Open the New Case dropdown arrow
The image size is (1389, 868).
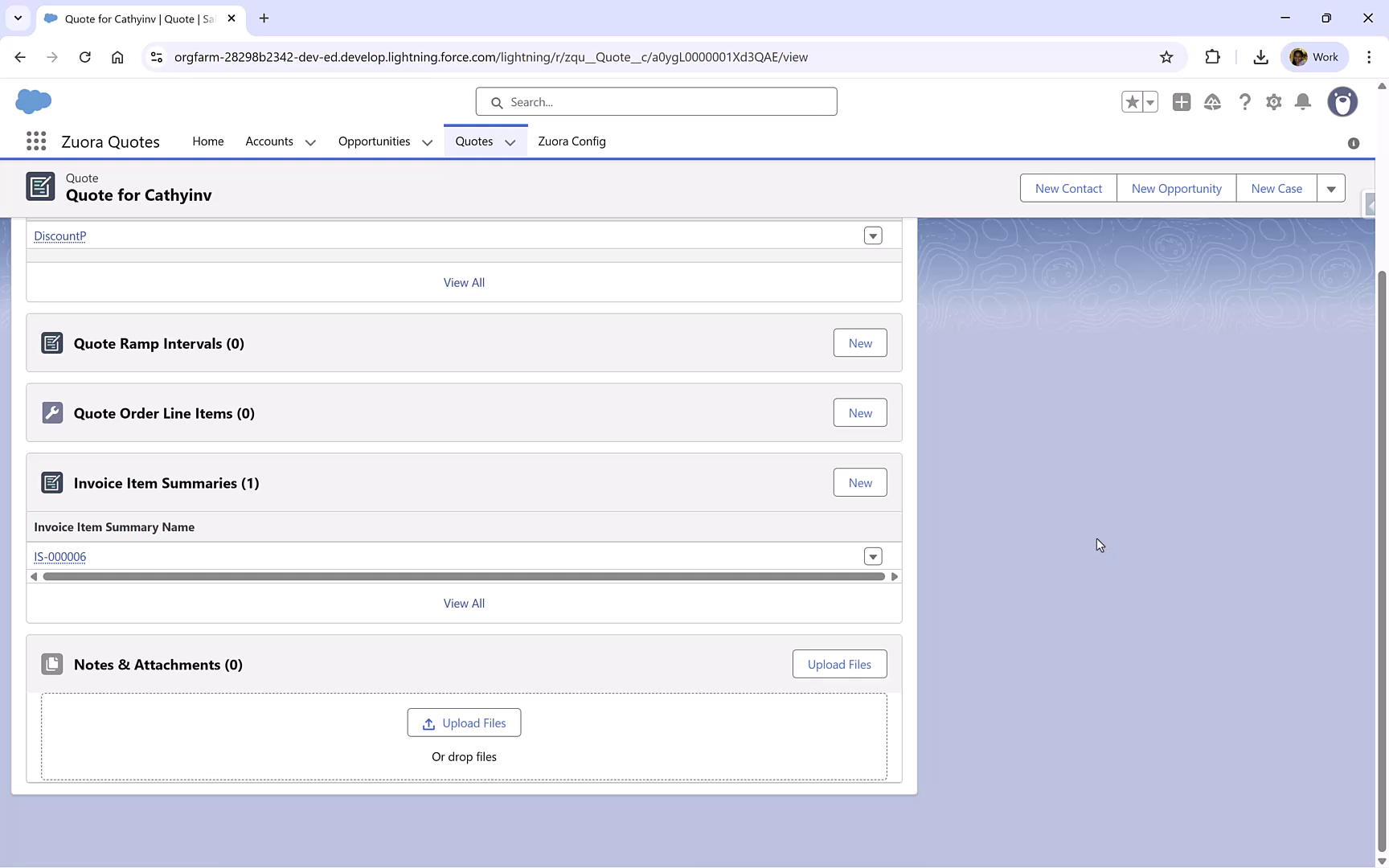1331,187
